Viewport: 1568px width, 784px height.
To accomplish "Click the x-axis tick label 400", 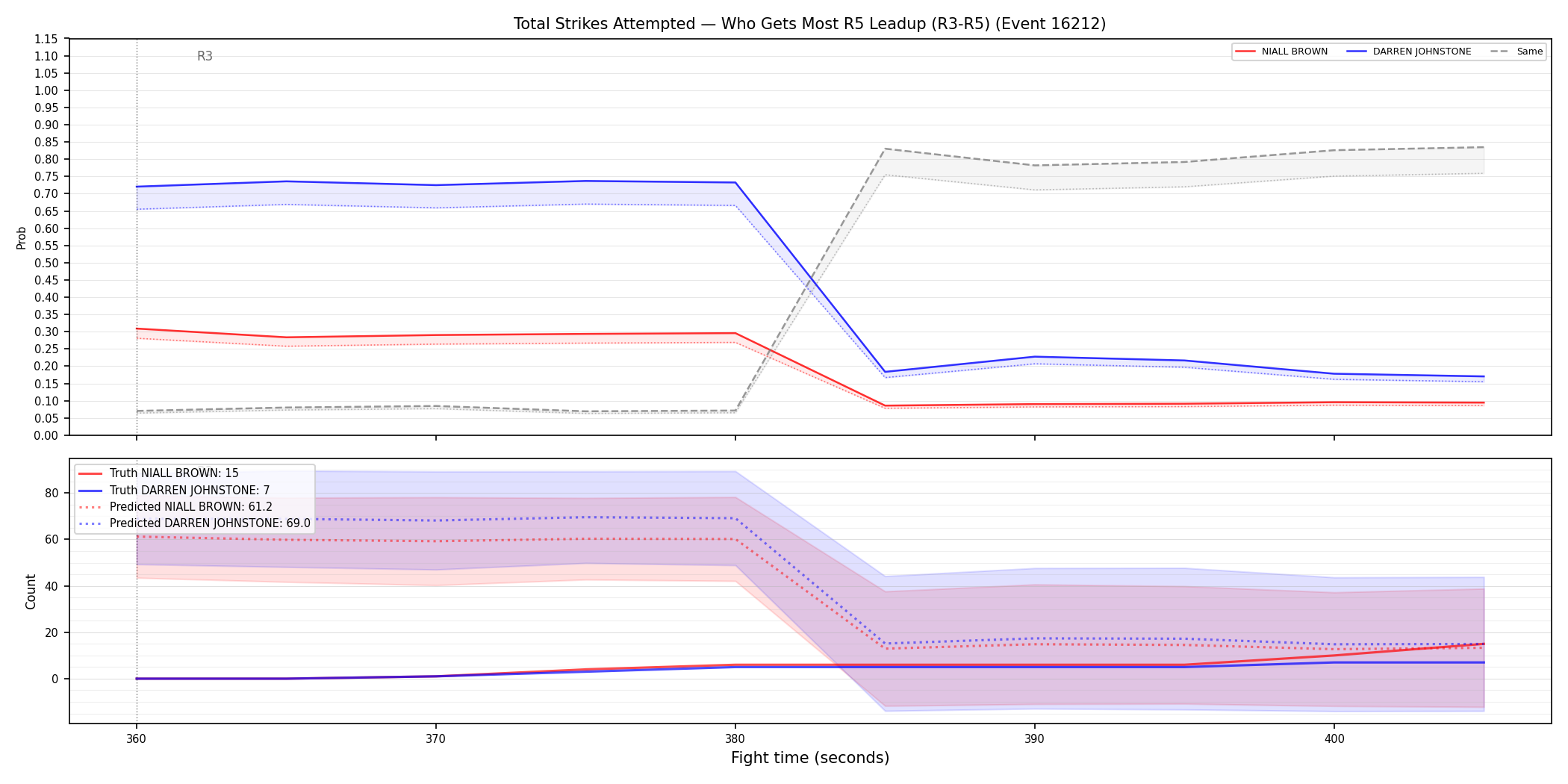I will coord(1334,739).
